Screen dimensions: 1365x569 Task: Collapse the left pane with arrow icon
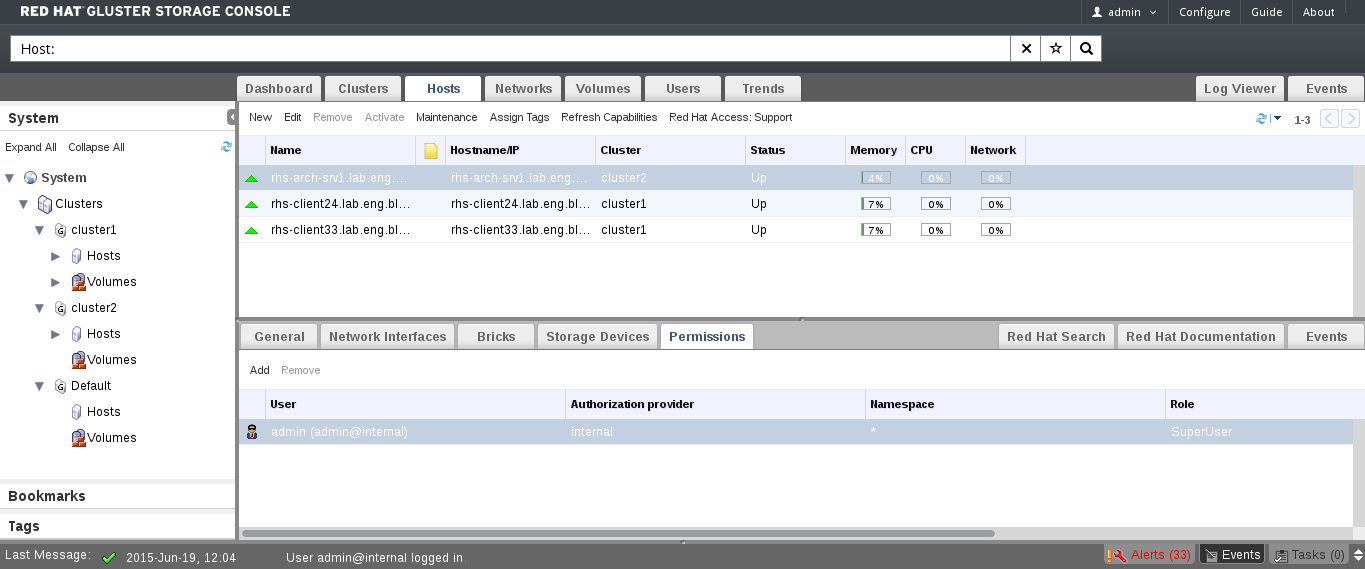tap(231, 117)
